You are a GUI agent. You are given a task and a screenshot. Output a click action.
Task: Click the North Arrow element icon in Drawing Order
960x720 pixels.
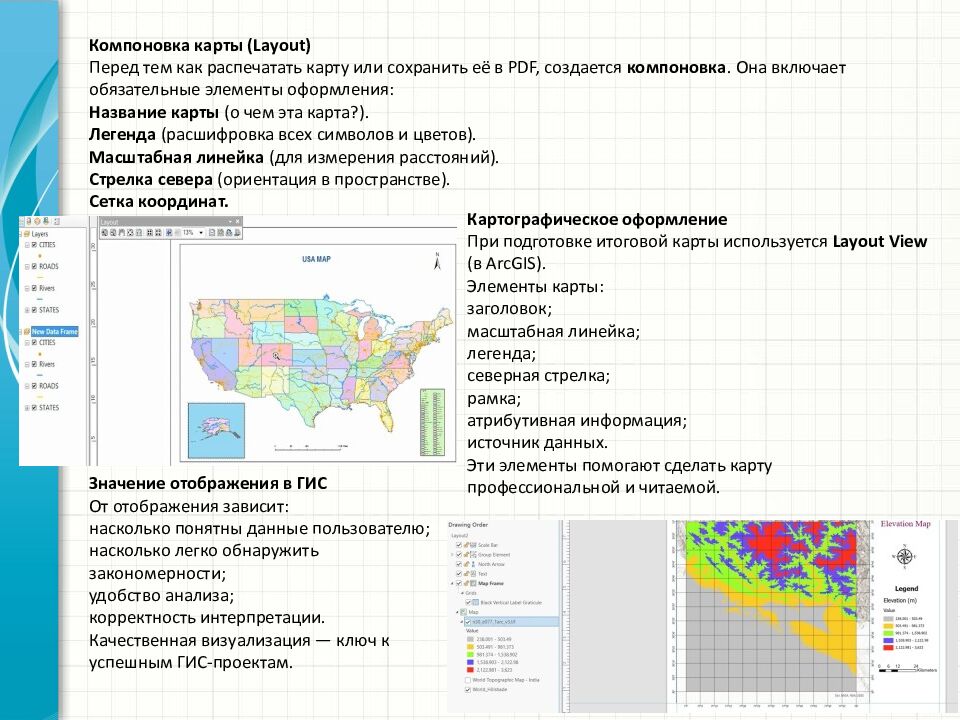[473, 564]
